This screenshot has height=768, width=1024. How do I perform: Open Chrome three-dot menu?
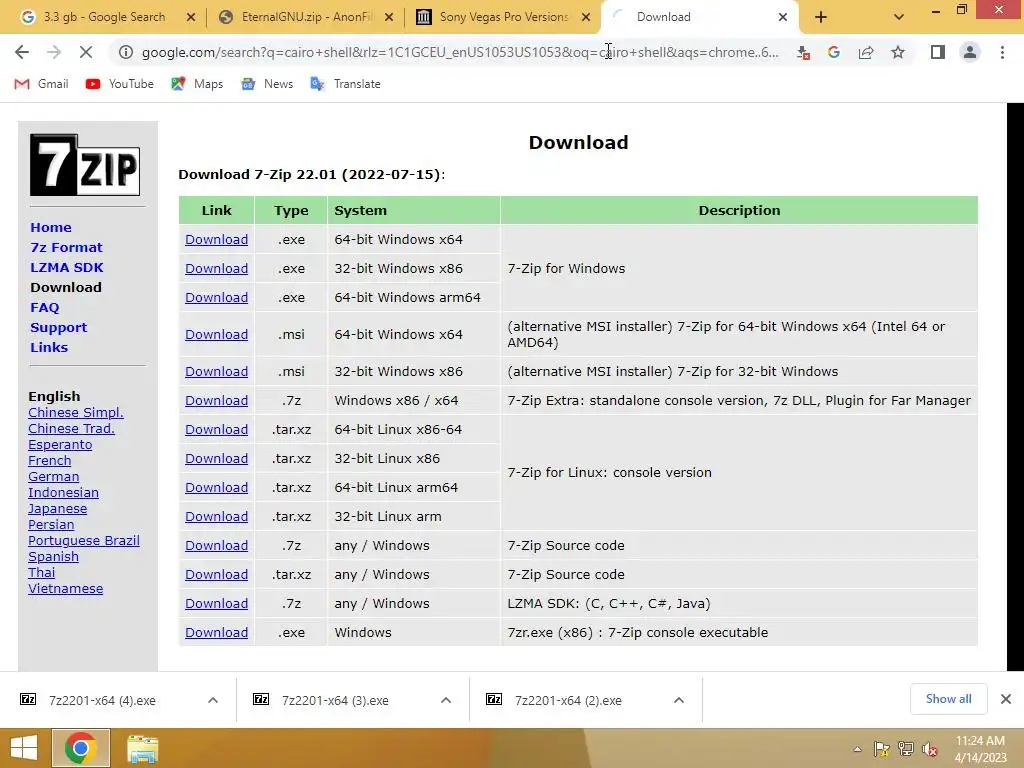click(1002, 52)
